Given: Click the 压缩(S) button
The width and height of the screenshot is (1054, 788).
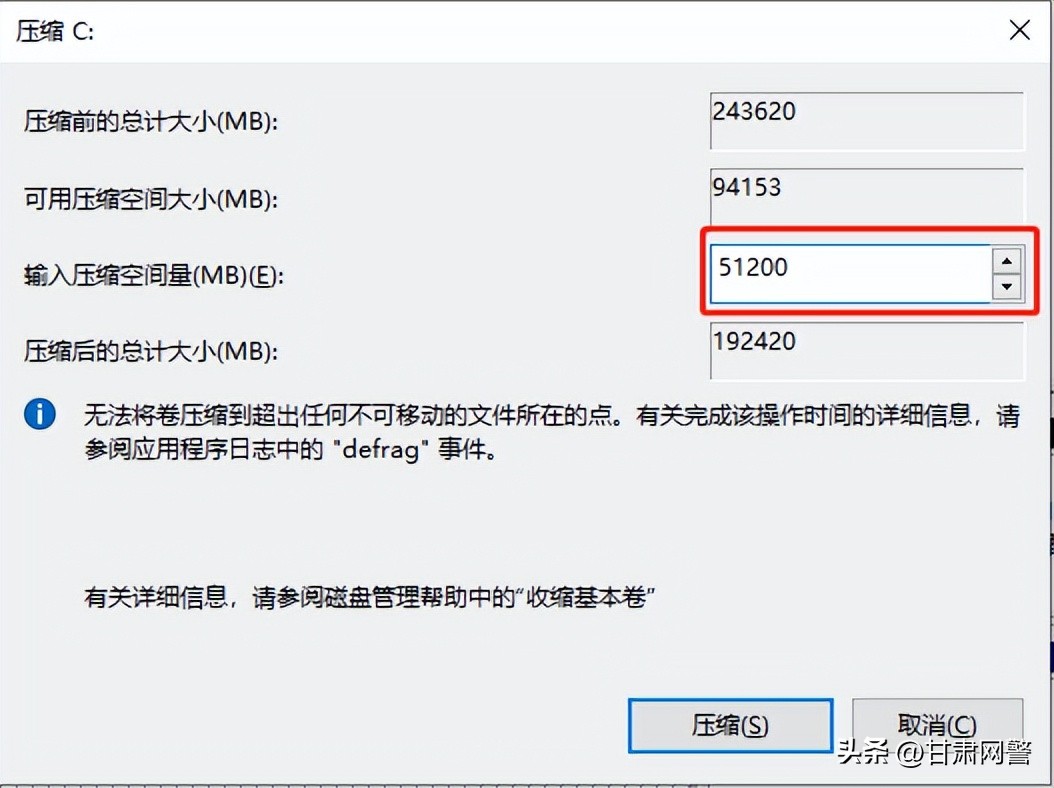Looking at the screenshot, I should click(x=731, y=725).
